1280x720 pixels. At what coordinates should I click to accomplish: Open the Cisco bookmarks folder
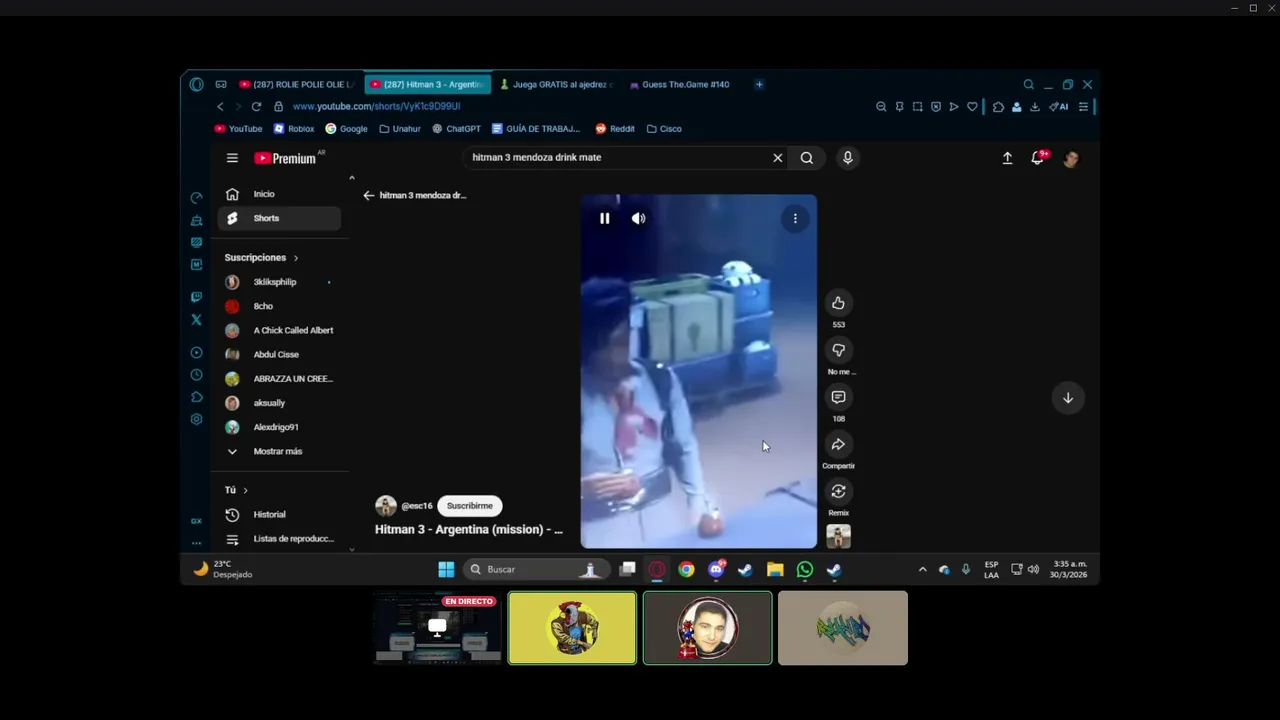(664, 128)
